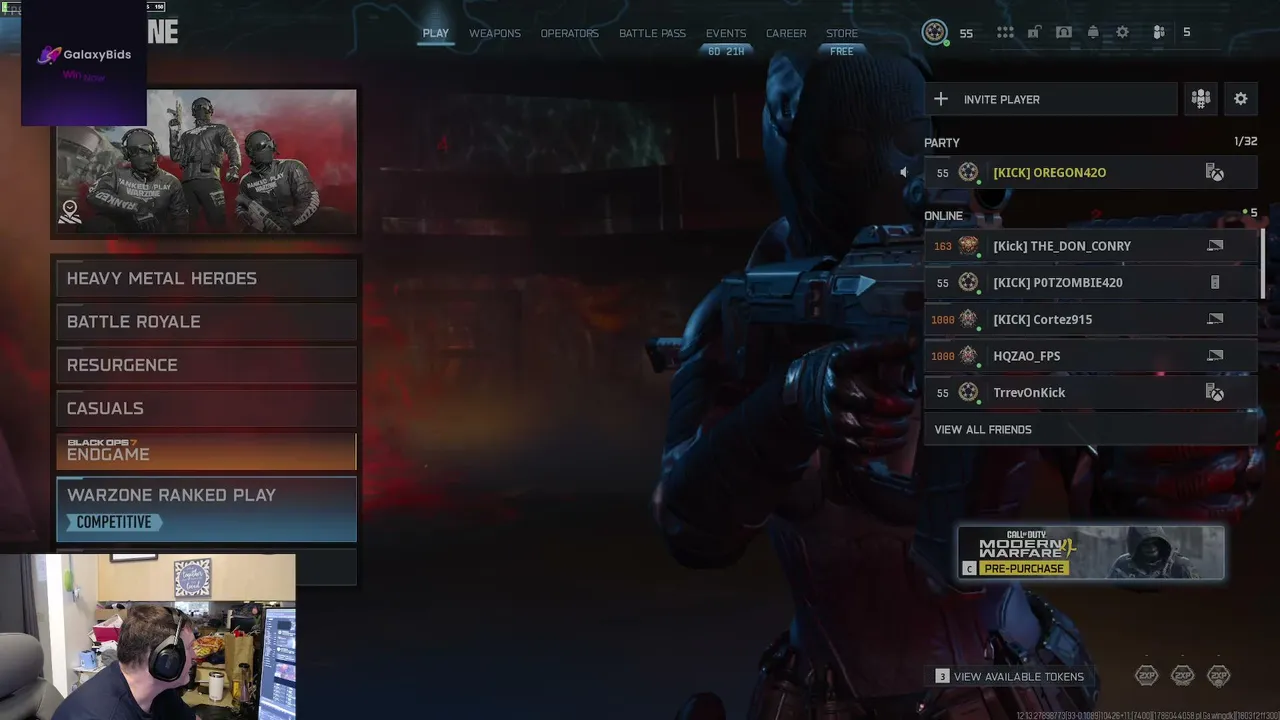
Task: Click the PC platform icon on Cortez915's row
Action: pyautogui.click(x=1215, y=319)
